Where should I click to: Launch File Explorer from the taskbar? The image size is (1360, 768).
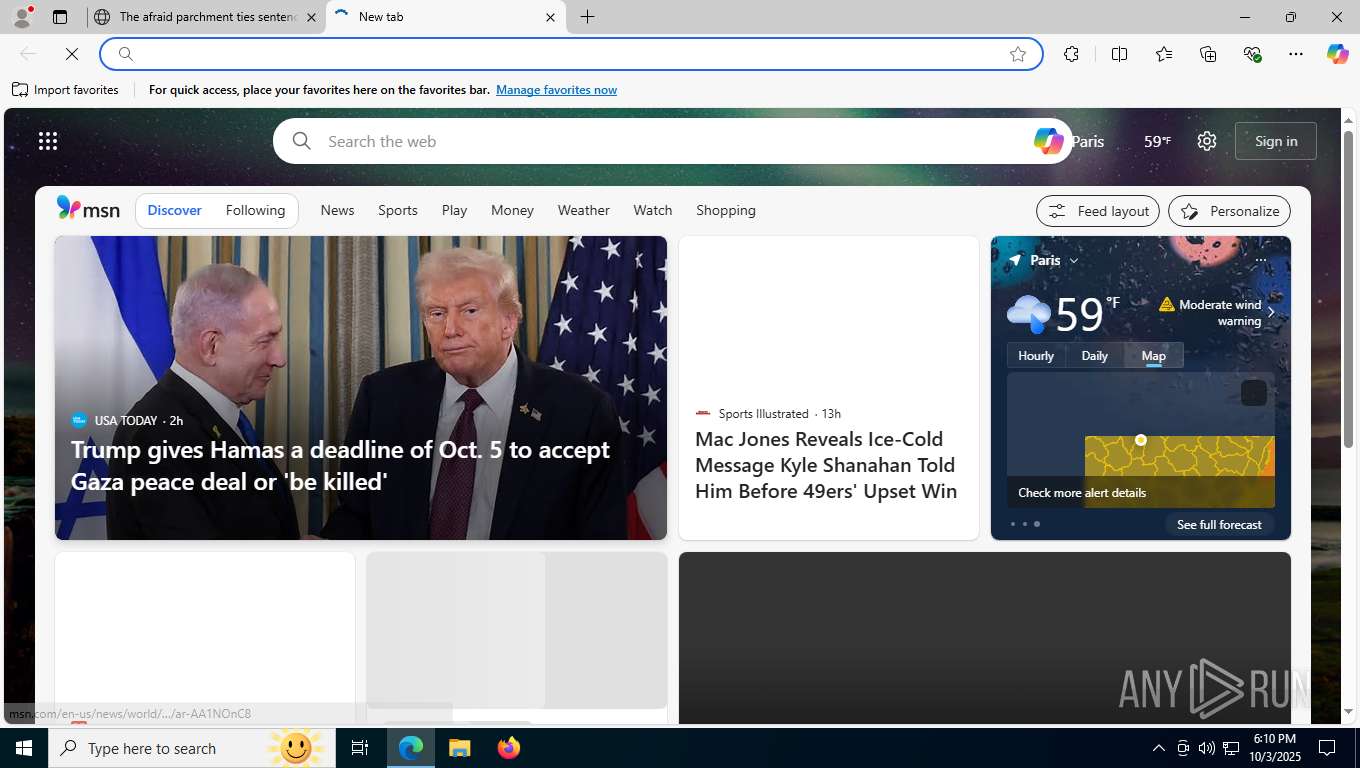point(459,748)
